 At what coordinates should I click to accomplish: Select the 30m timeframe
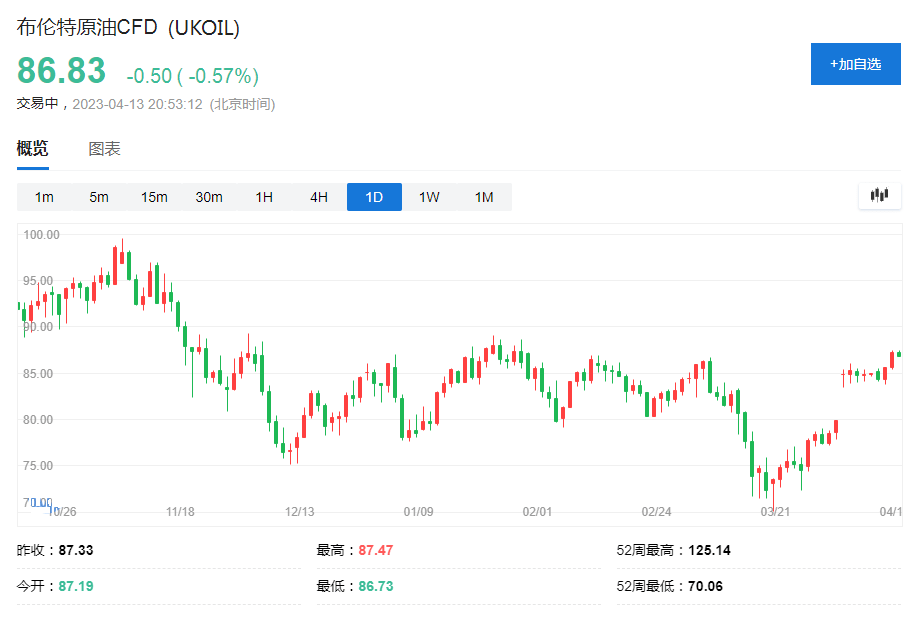click(209, 197)
